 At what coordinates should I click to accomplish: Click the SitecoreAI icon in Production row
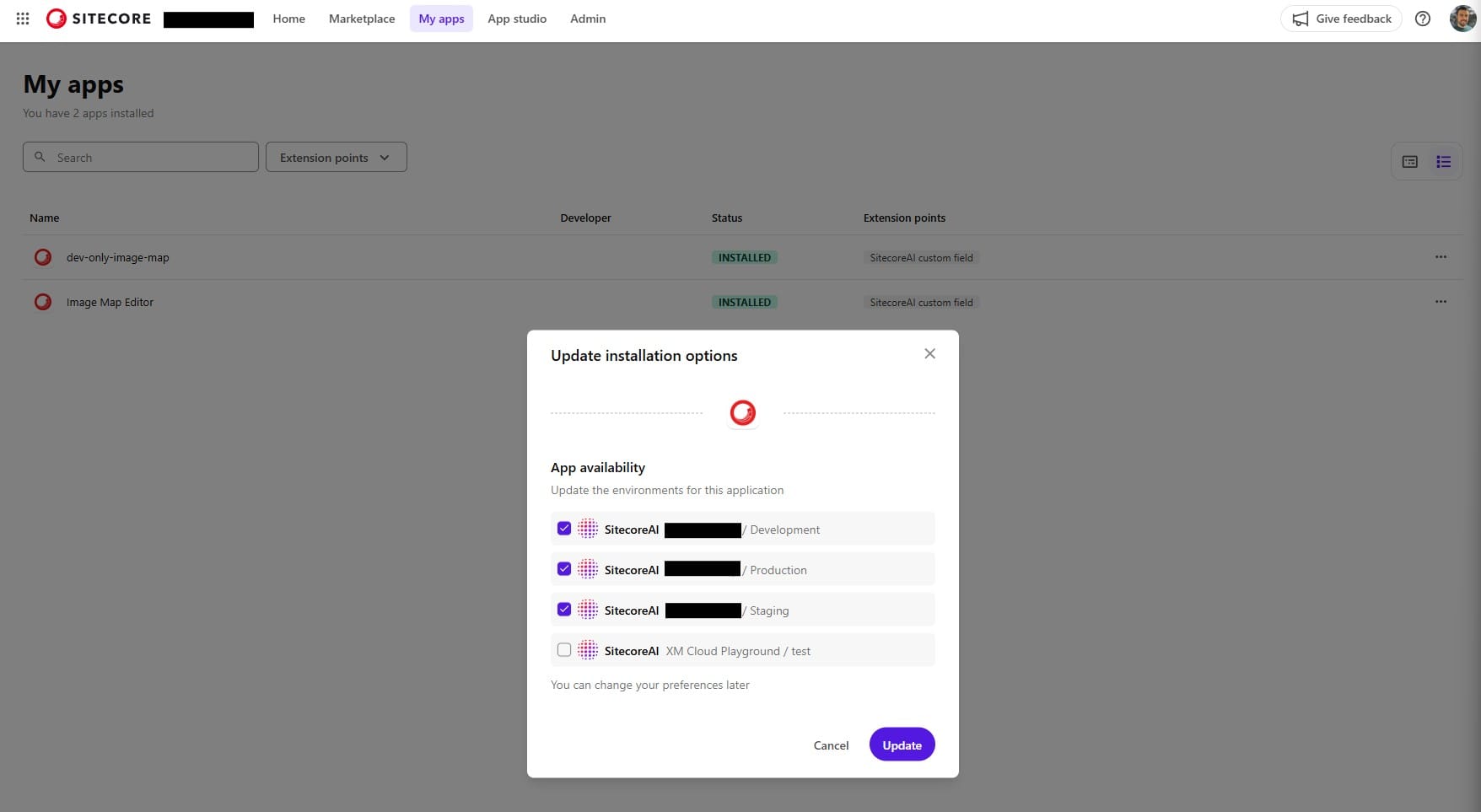(x=588, y=569)
